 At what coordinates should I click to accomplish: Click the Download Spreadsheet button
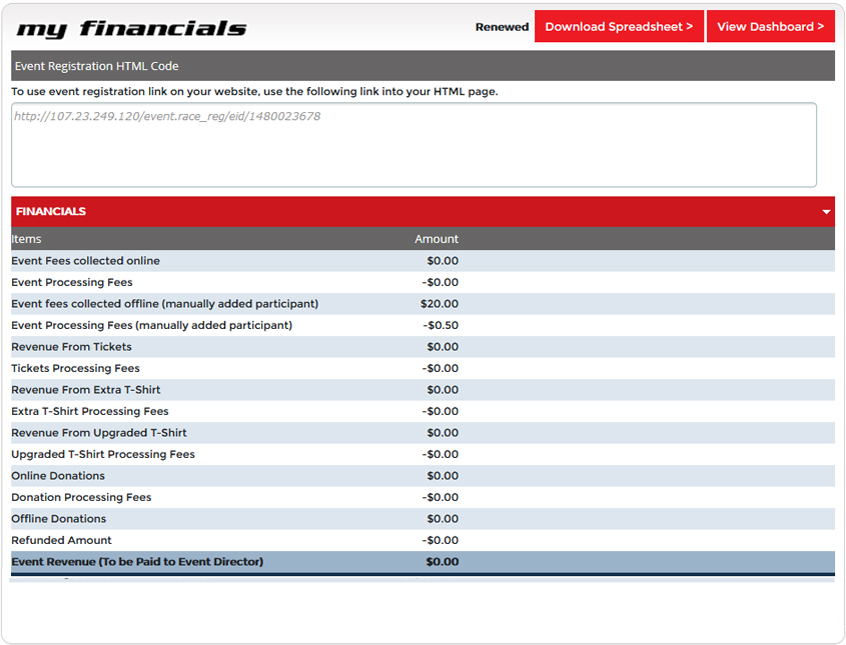[618, 27]
